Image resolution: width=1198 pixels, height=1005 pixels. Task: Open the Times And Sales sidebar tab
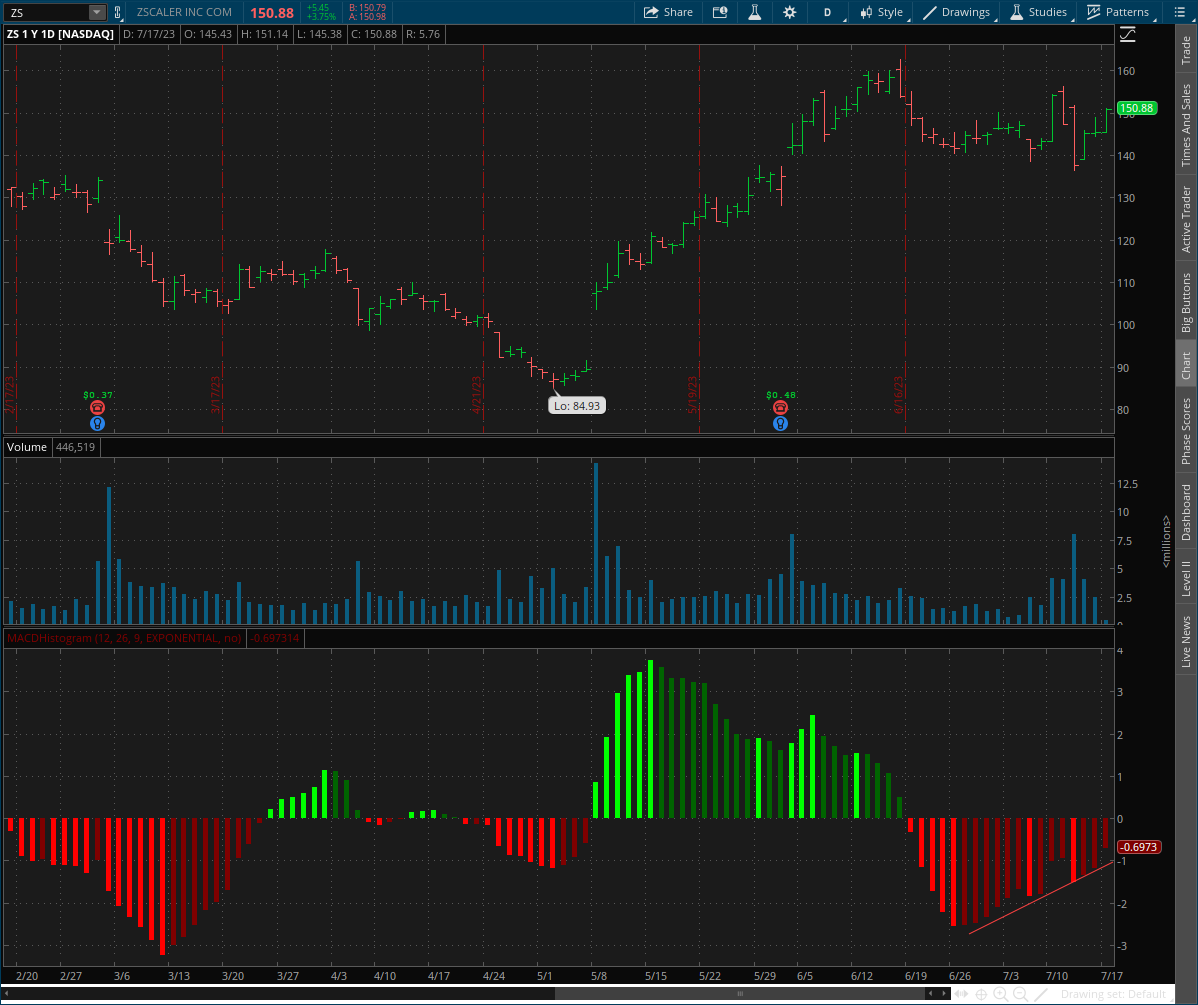click(1186, 125)
